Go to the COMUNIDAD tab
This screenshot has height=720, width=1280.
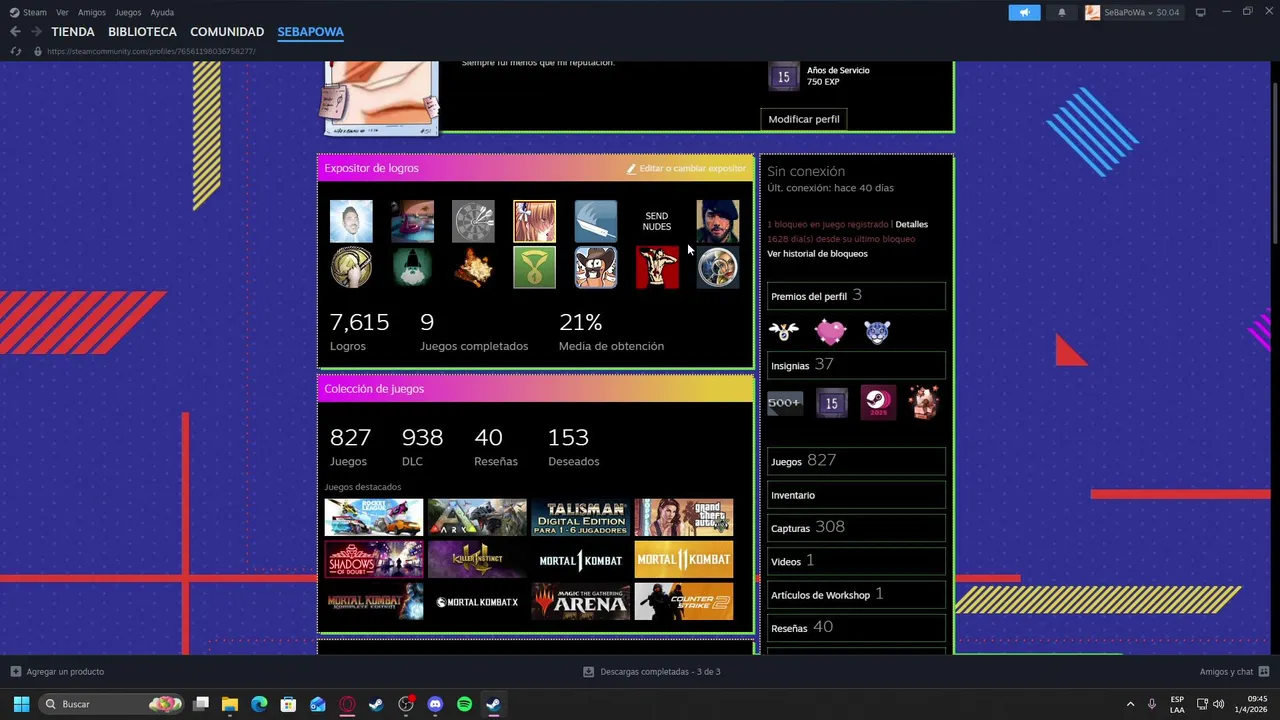pos(227,32)
